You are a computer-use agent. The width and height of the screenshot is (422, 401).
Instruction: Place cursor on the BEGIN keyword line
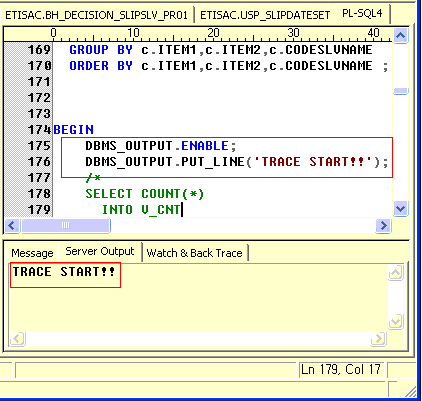74,130
